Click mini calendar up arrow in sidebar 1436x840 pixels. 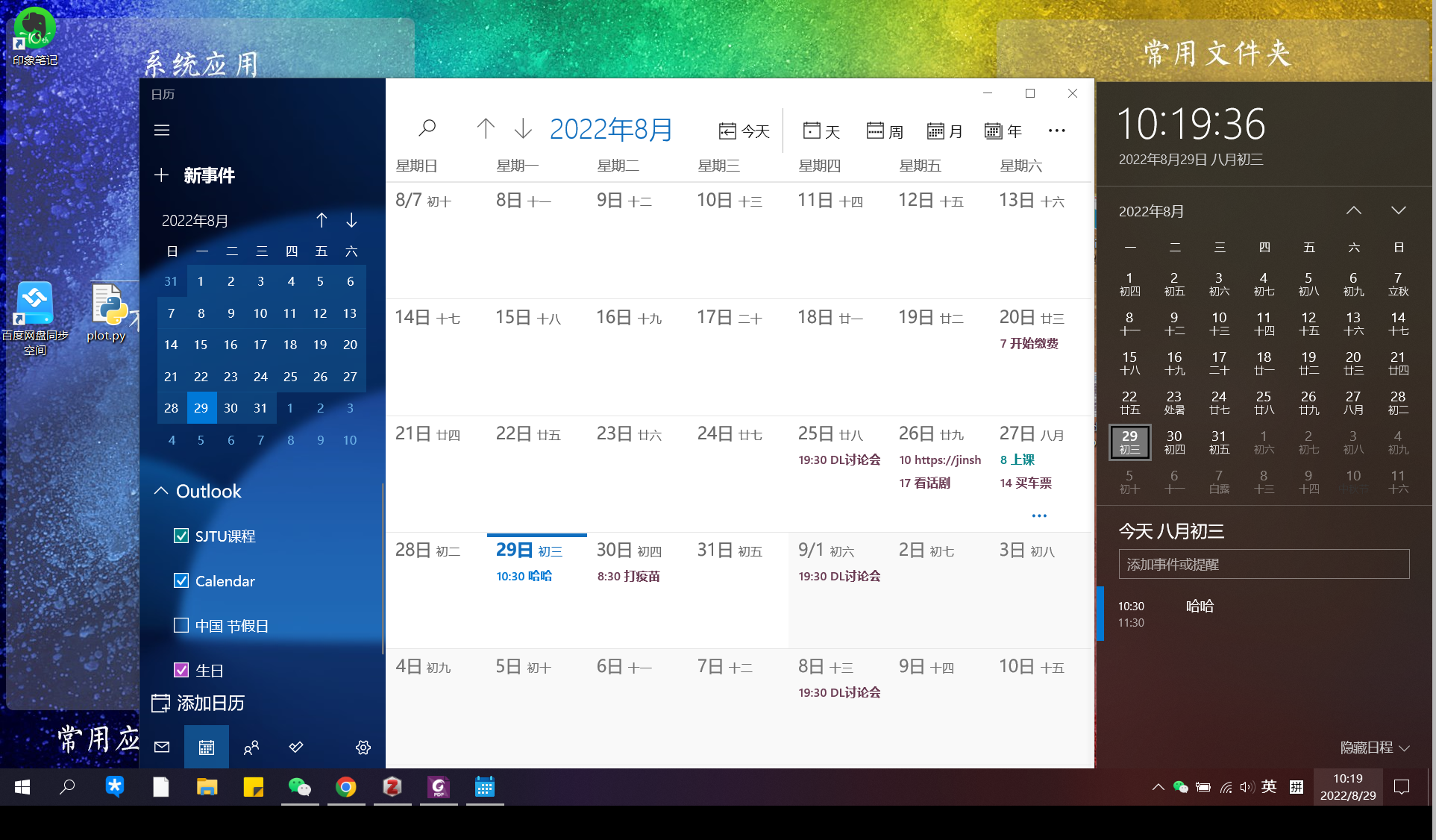coord(322,220)
